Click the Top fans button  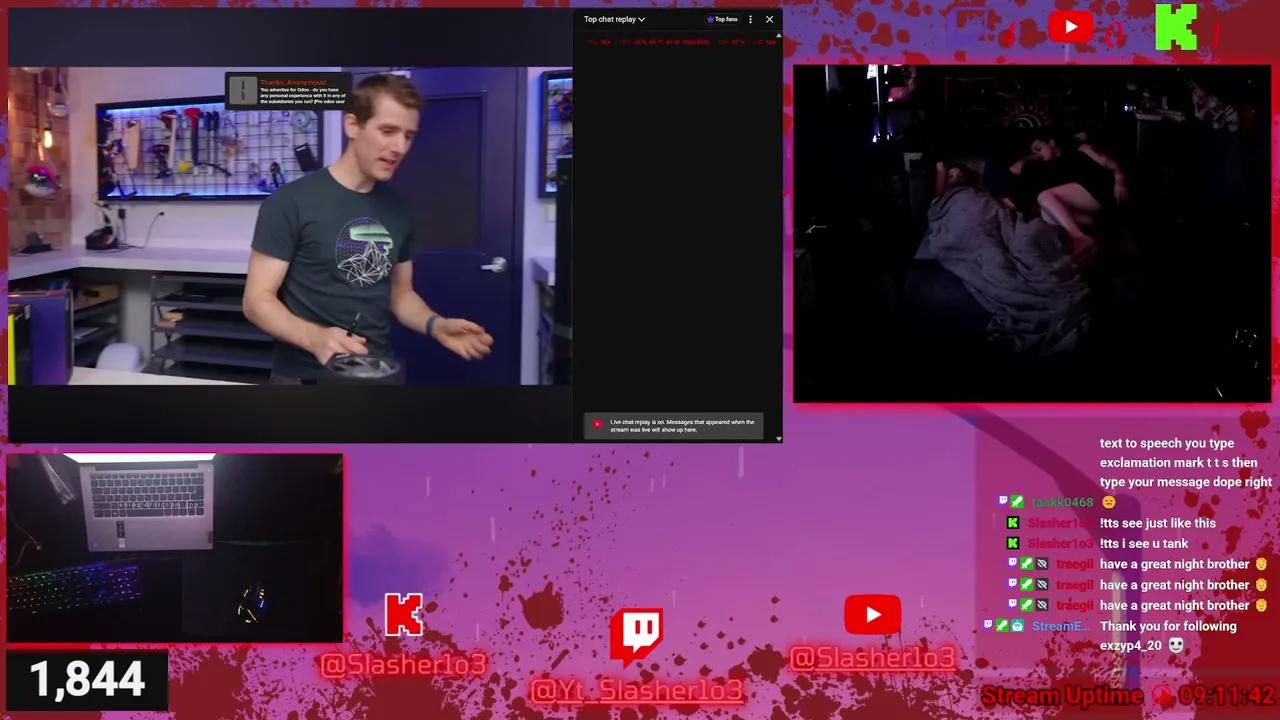tap(722, 19)
